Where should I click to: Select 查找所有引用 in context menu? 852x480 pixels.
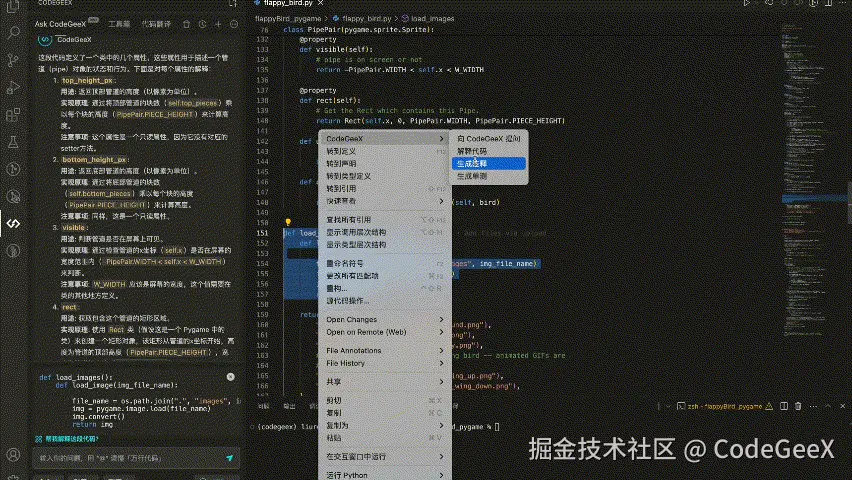[x=385, y=220]
